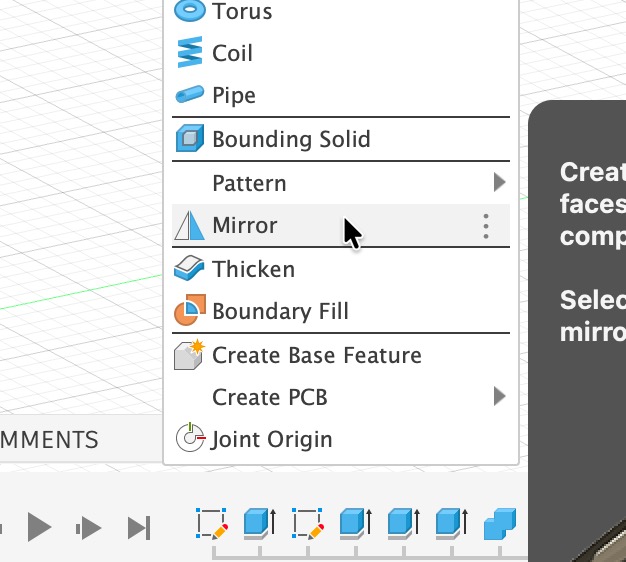
Task: Open the Comments panel header
Action: point(50,440)
